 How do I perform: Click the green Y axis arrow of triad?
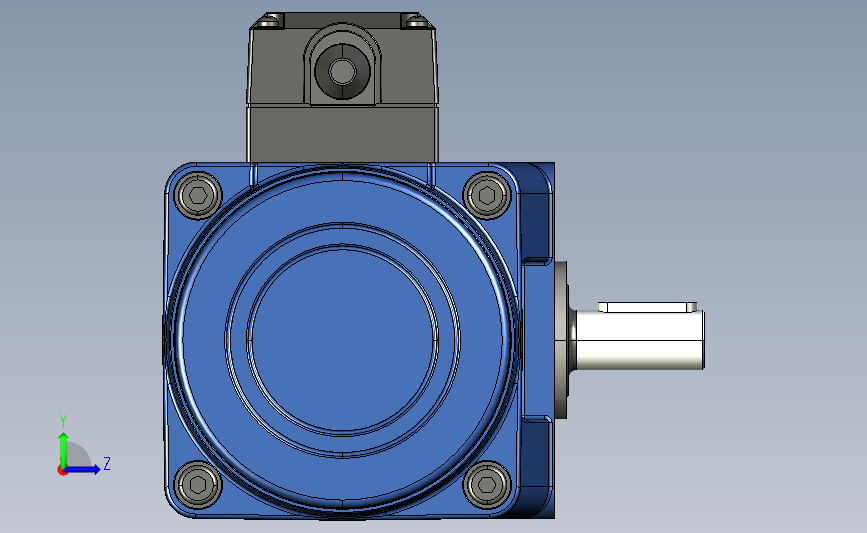coord(64,450)
